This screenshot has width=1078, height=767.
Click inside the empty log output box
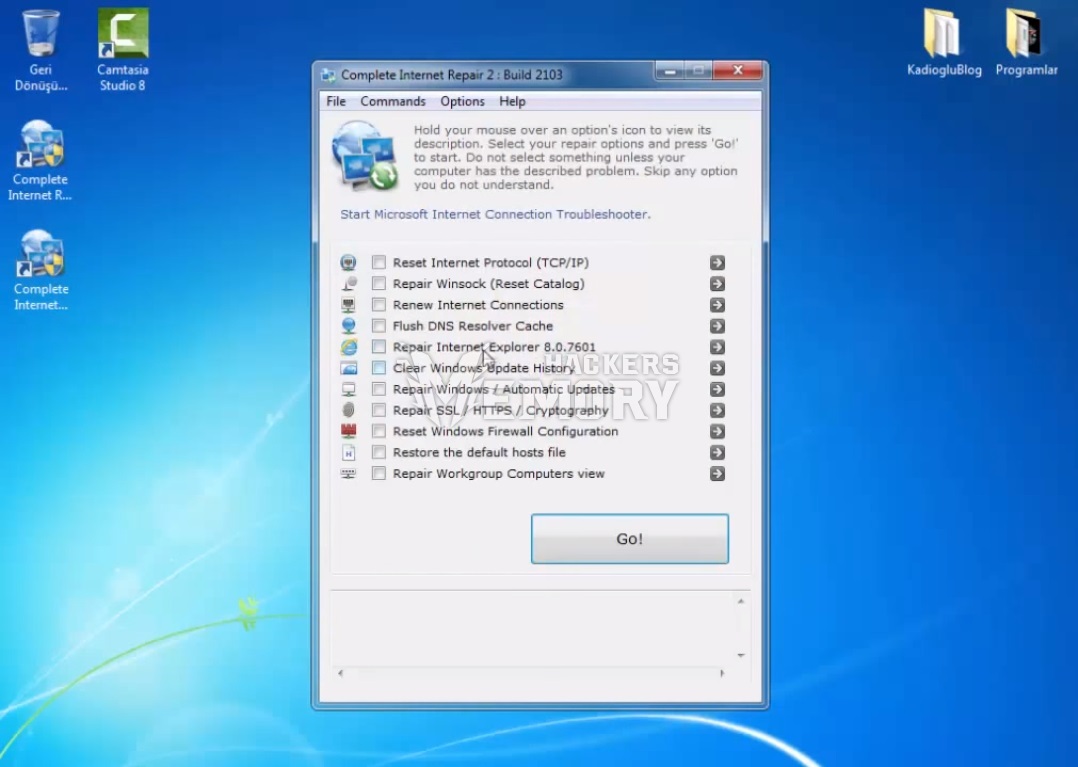point(532,629)
